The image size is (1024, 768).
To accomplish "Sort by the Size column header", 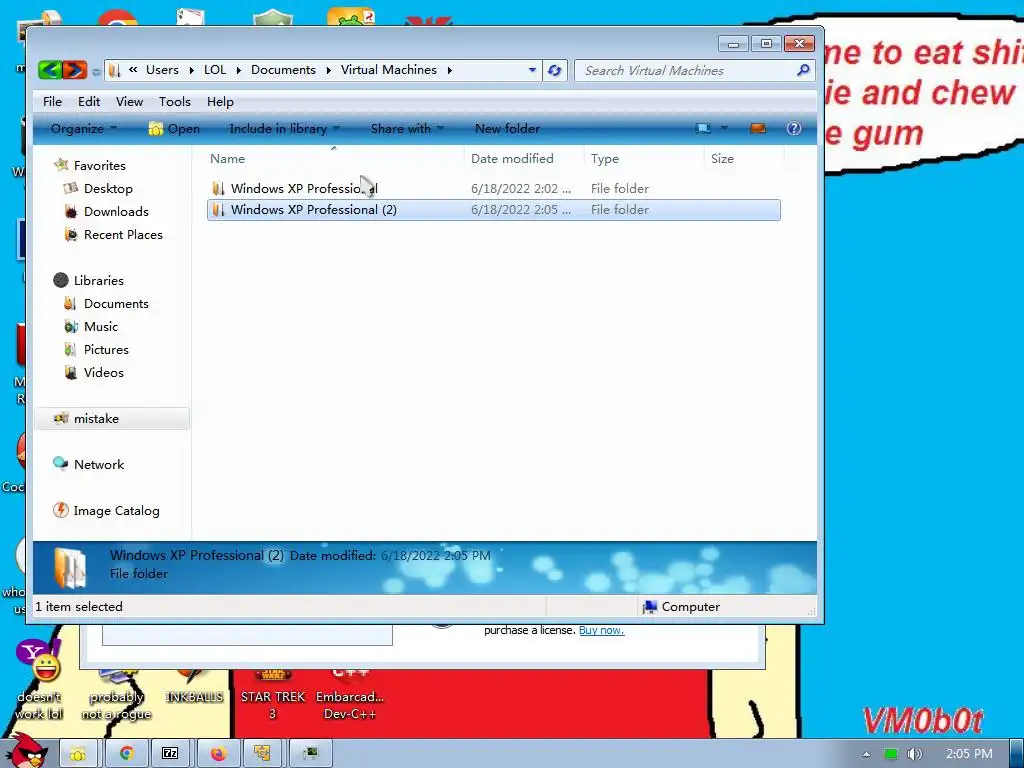I will [744, 159].
